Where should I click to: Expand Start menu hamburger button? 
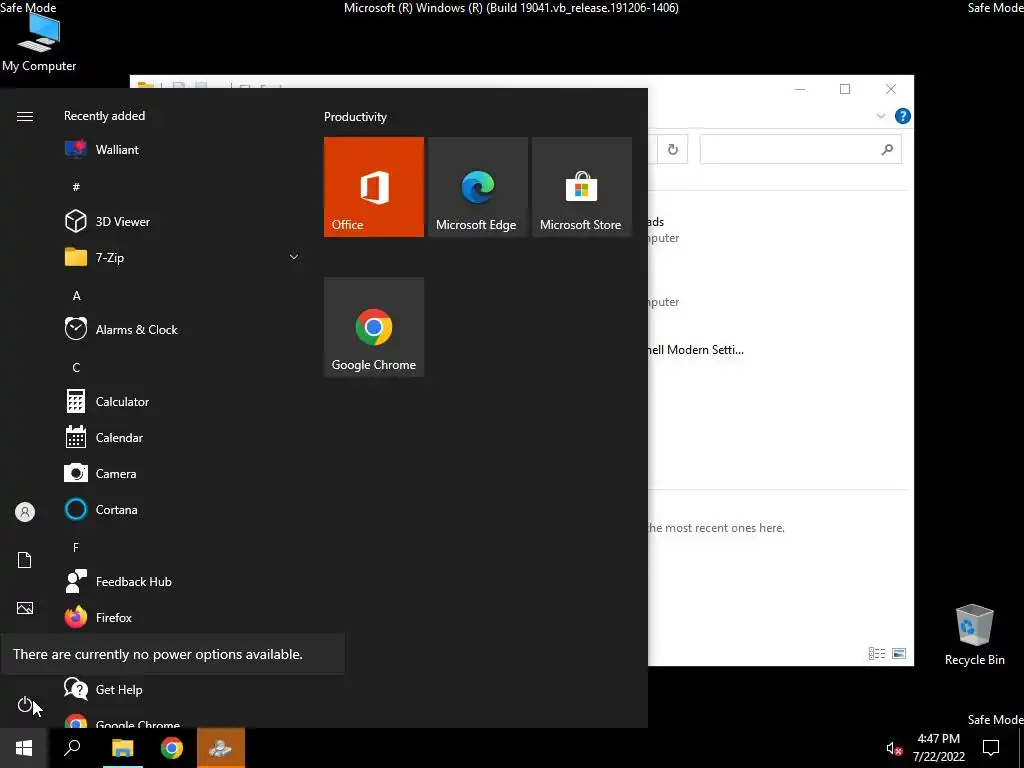(25, 116)
